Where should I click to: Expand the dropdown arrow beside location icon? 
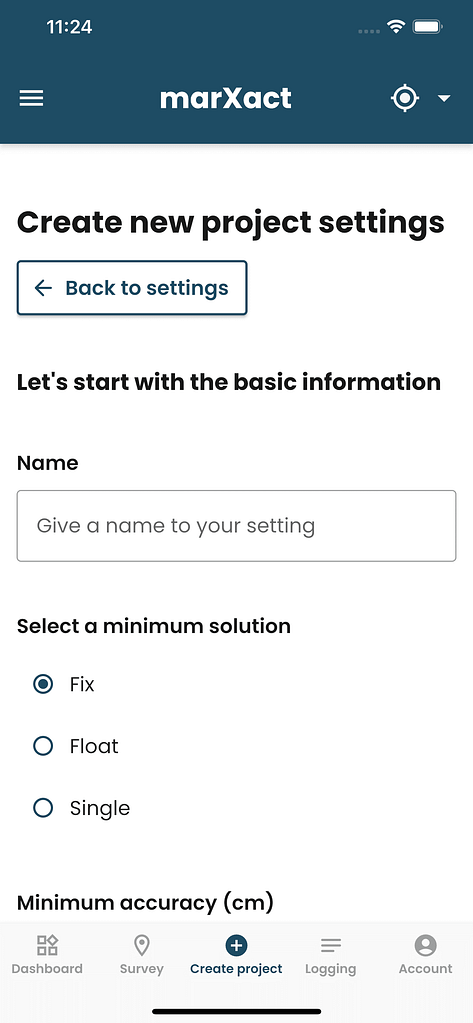tap(444, 99)
